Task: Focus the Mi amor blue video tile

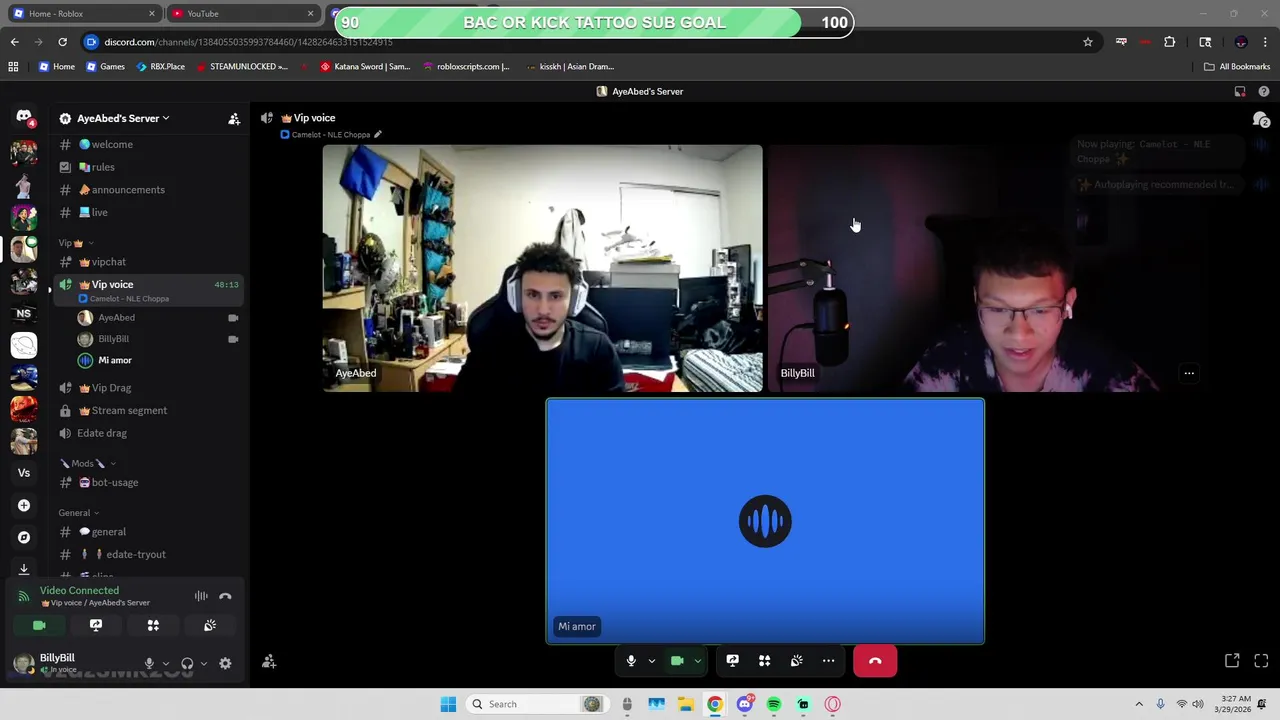Action: (x=765, y=521)
